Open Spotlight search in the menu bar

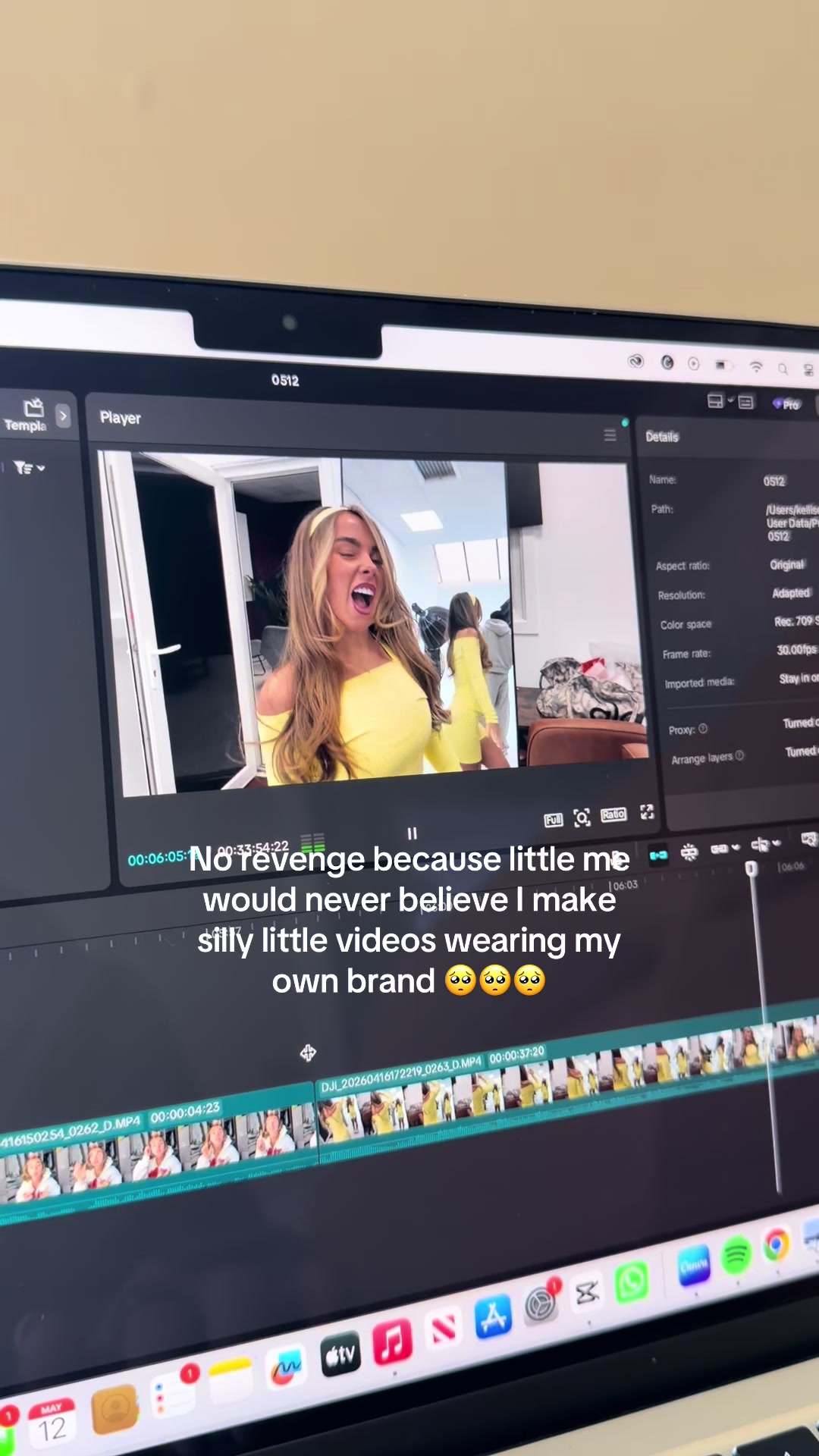tap(783, 369)
